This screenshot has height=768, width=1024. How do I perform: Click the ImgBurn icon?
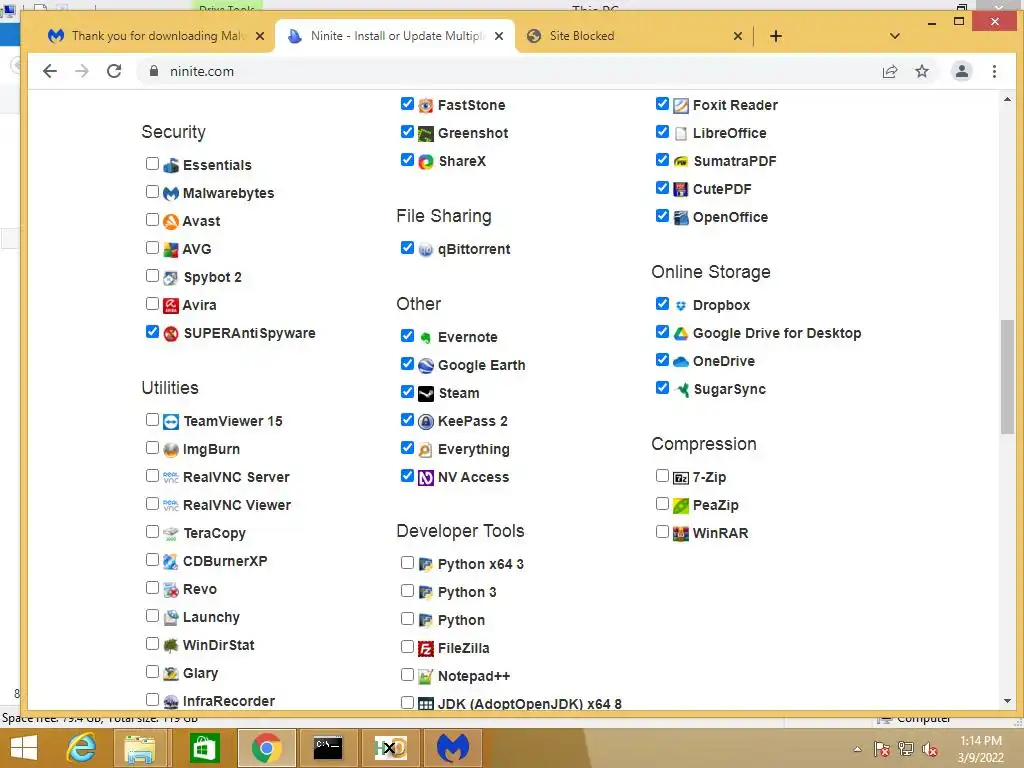pos(170,449)
